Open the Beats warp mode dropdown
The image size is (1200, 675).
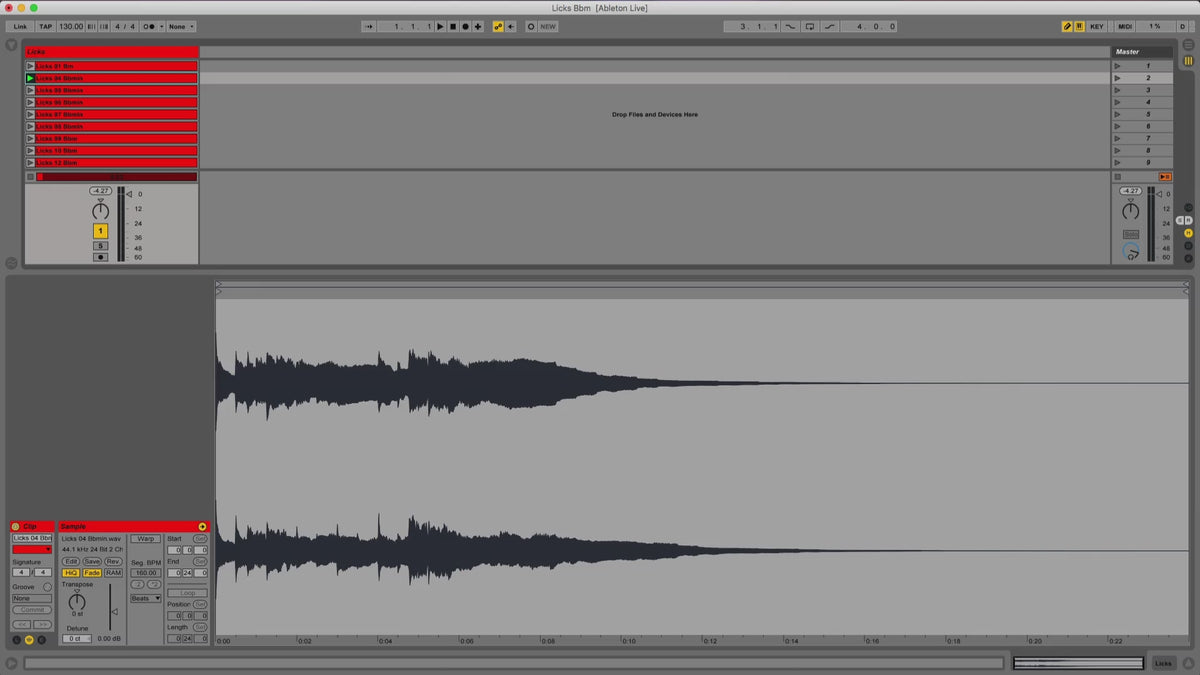pos(145,599)
